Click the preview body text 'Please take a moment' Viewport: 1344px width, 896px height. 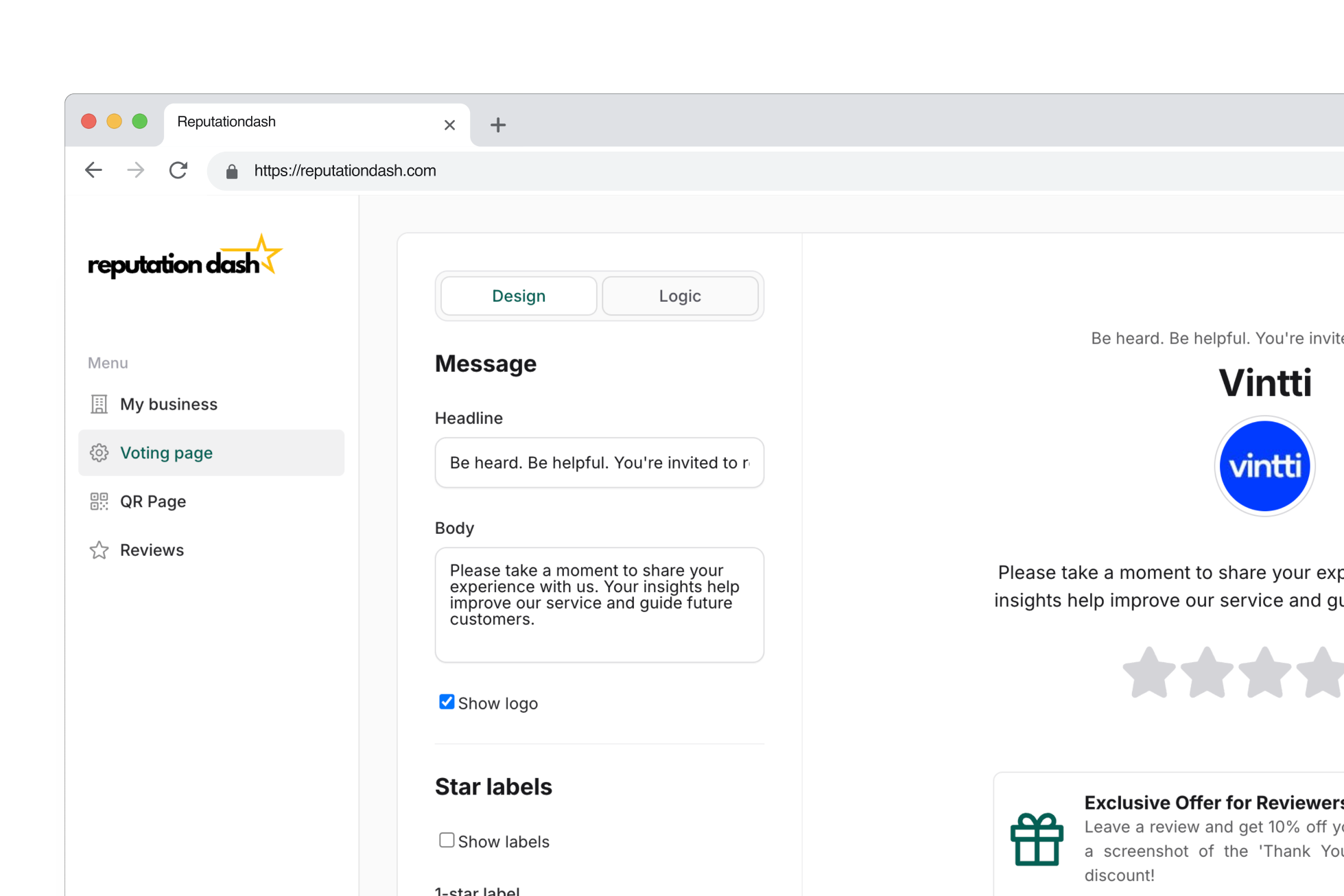1169,587
